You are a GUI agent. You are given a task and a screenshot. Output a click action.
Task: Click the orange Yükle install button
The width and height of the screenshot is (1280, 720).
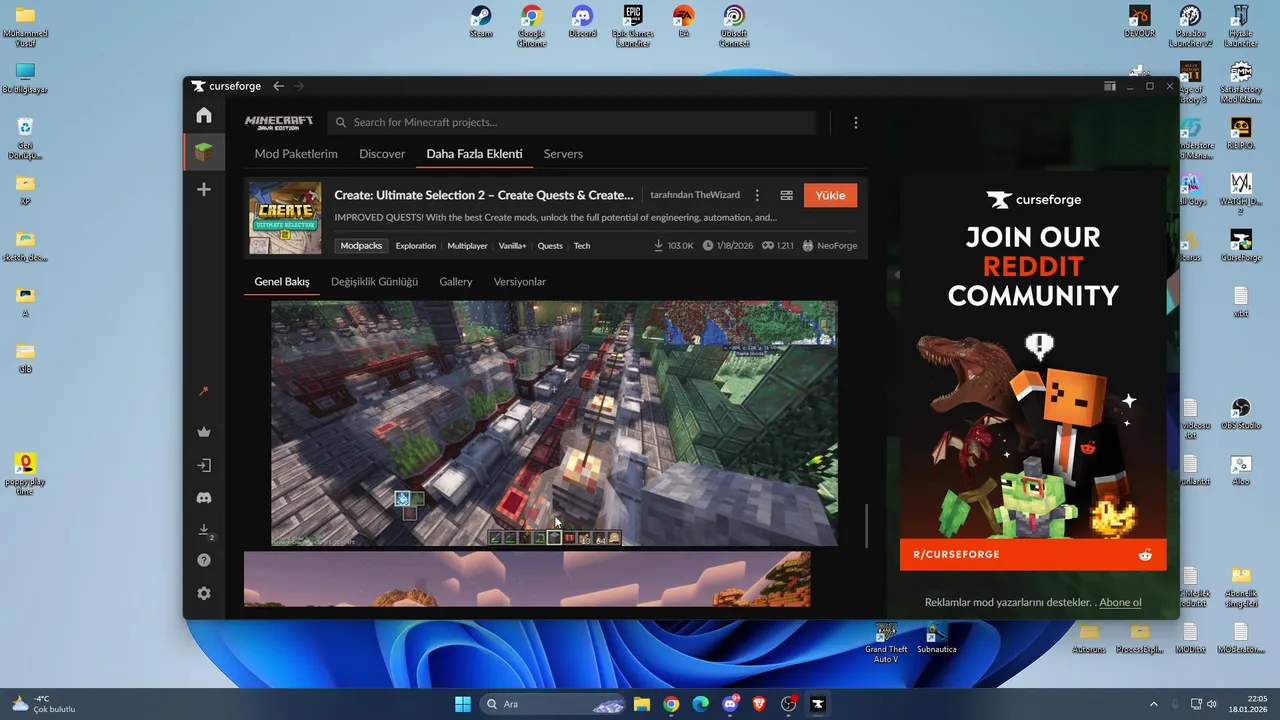830,195
